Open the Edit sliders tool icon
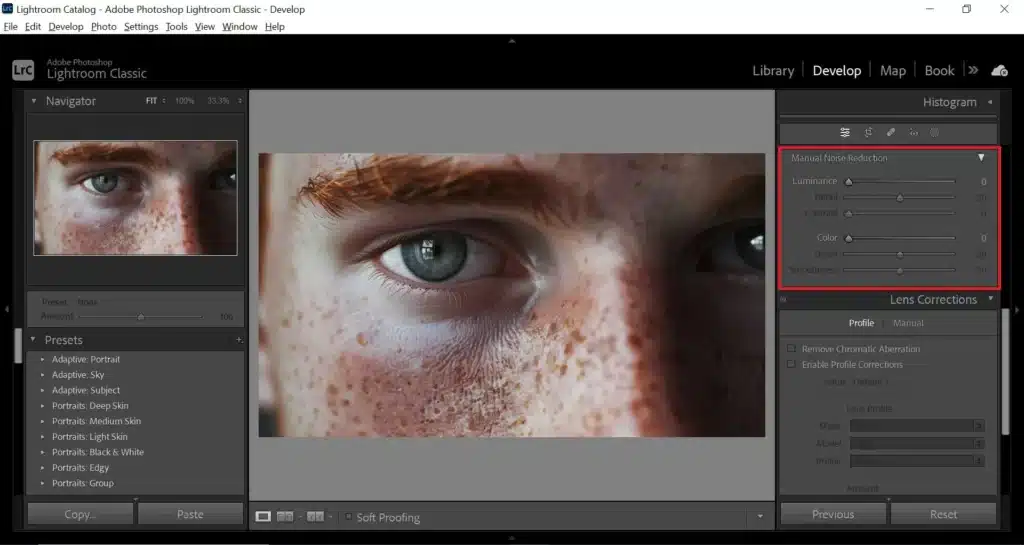The height and width of the screenshot is (545, 1024). point(844,132)
